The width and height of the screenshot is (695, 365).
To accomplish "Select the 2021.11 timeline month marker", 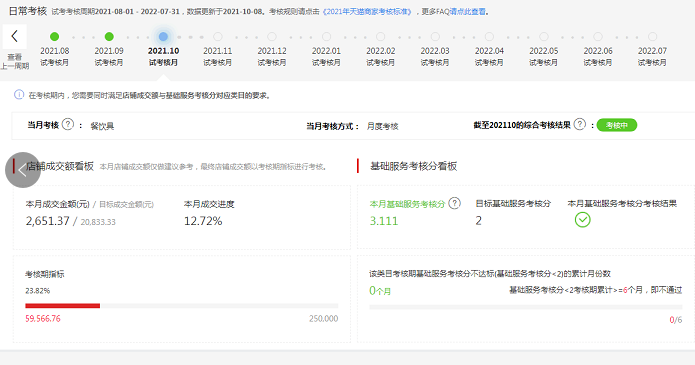I will pos(218,37).
